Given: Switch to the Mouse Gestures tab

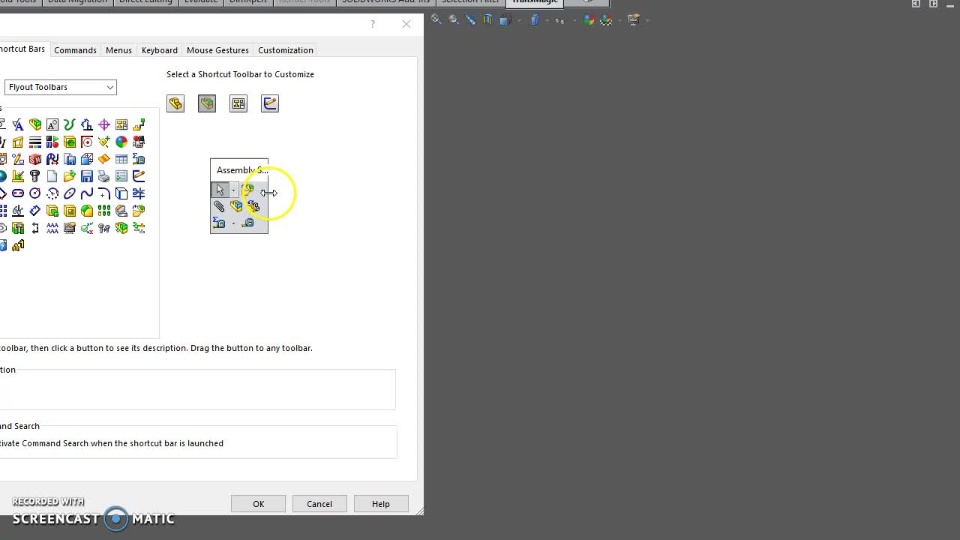Looking at the screenshot, I should click(x=217, y=50).
